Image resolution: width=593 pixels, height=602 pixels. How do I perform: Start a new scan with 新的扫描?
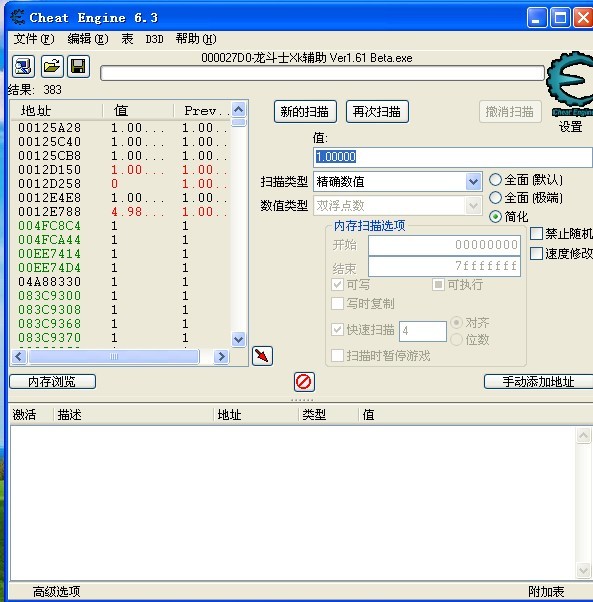point(305,112)
